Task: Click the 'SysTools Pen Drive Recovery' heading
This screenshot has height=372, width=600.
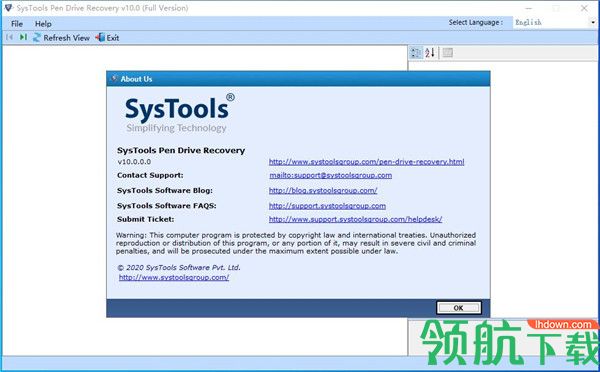Action: [181, 150]
